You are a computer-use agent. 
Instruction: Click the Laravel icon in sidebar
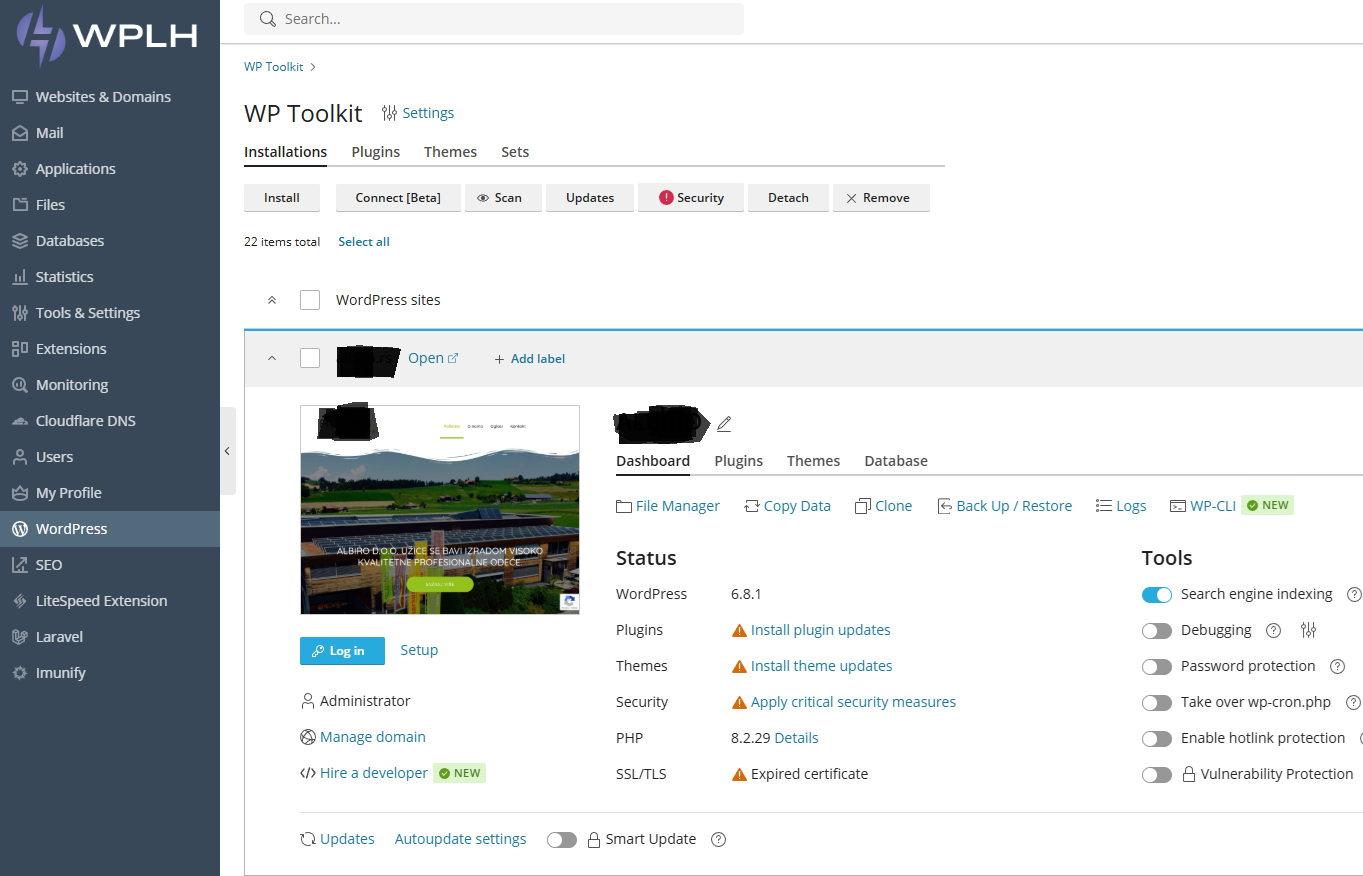pyautogui.click(x=19, y=637)
